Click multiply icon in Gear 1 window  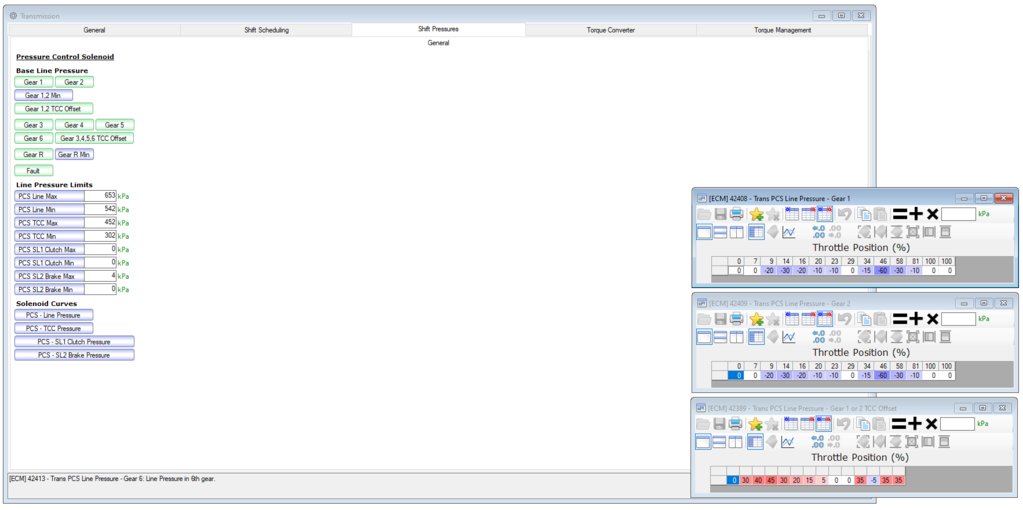click(x=932, y=213)
